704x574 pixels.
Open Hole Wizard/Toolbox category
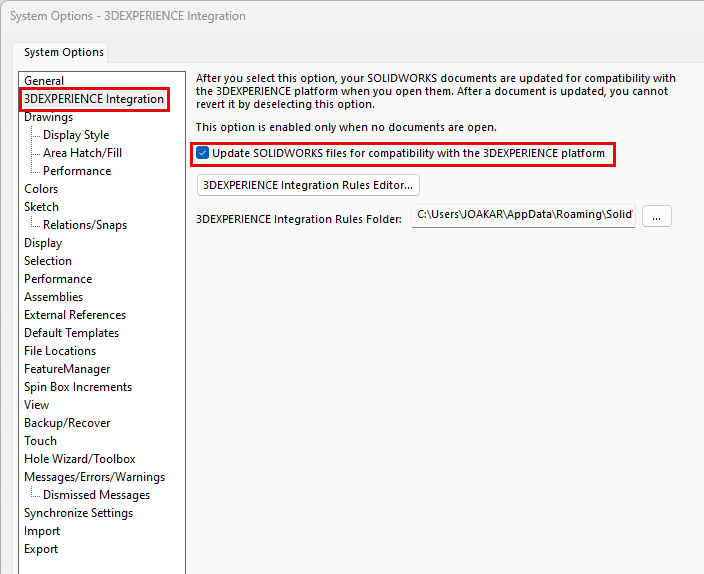coord(79,459)
